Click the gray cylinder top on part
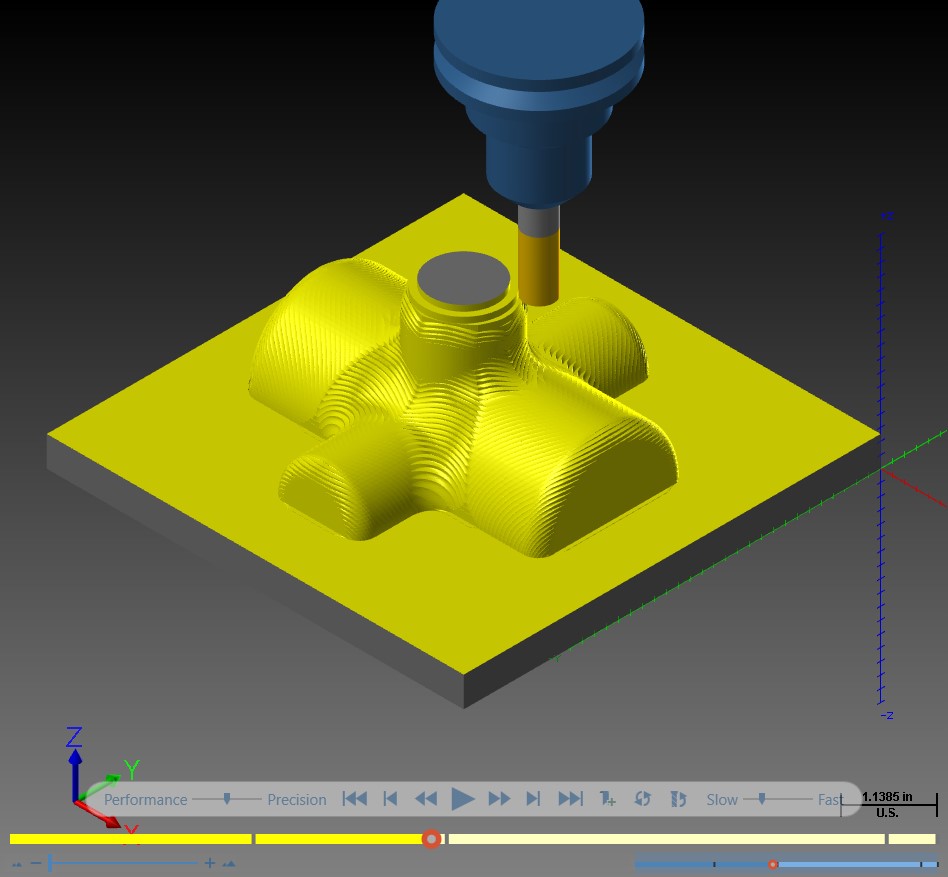This screenshot has height=877, width=948. tap(463, 279)
